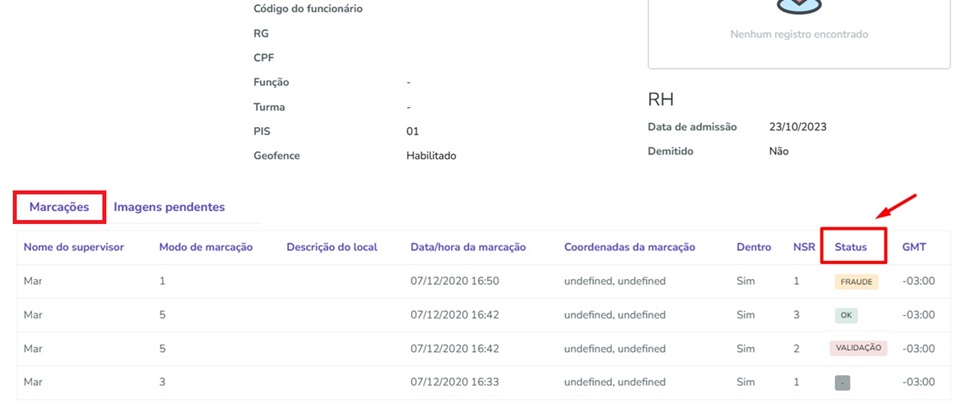
Task: Sort by Modo de marcação column
Action: pyautogui.click(x=206, y=247)
